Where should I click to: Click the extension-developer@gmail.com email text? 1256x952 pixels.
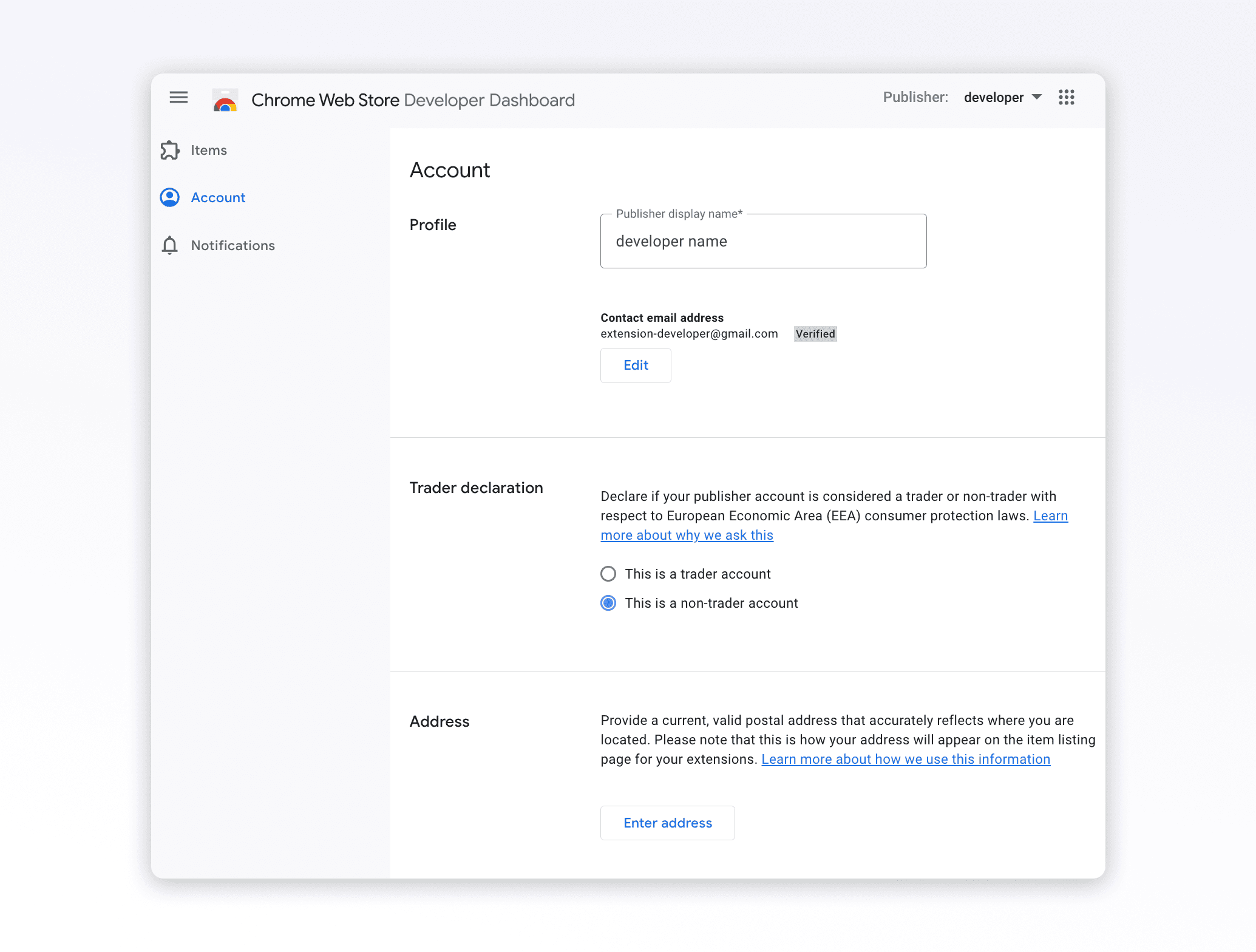[689, 333]
